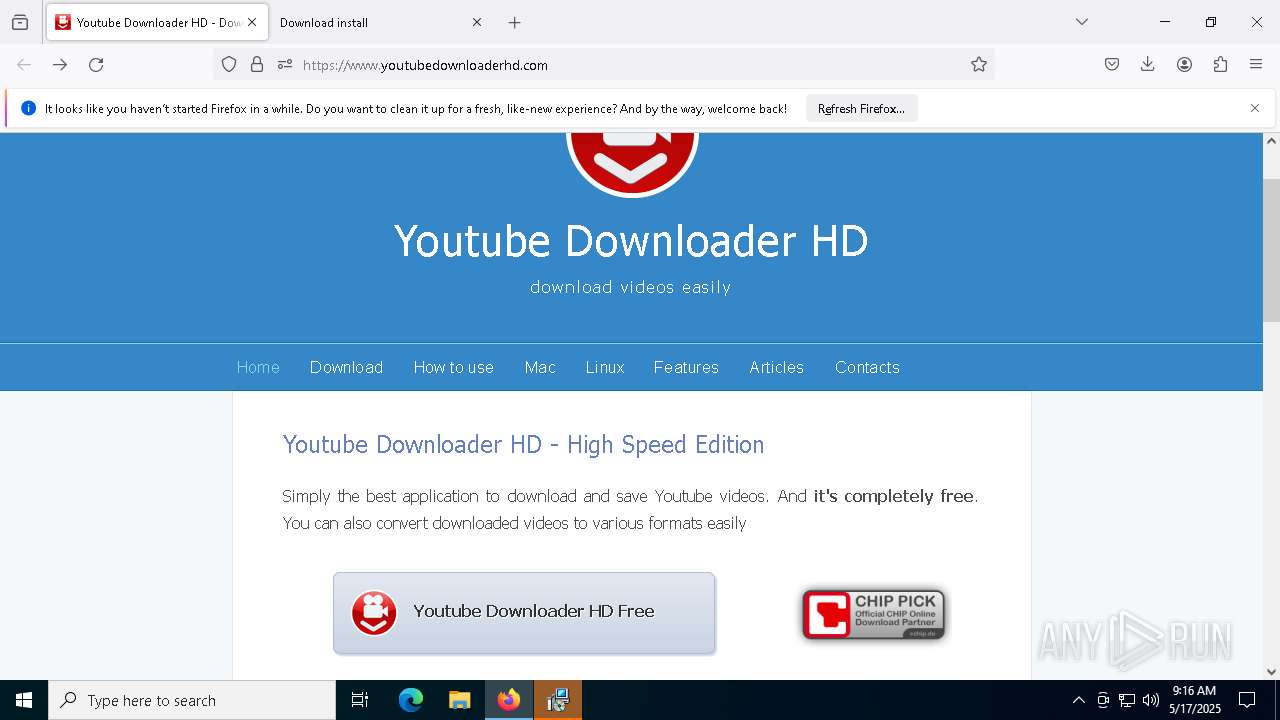The image size is (1280, 720).
Task: Open Task View on the taskbar
Action: (360, 700)
